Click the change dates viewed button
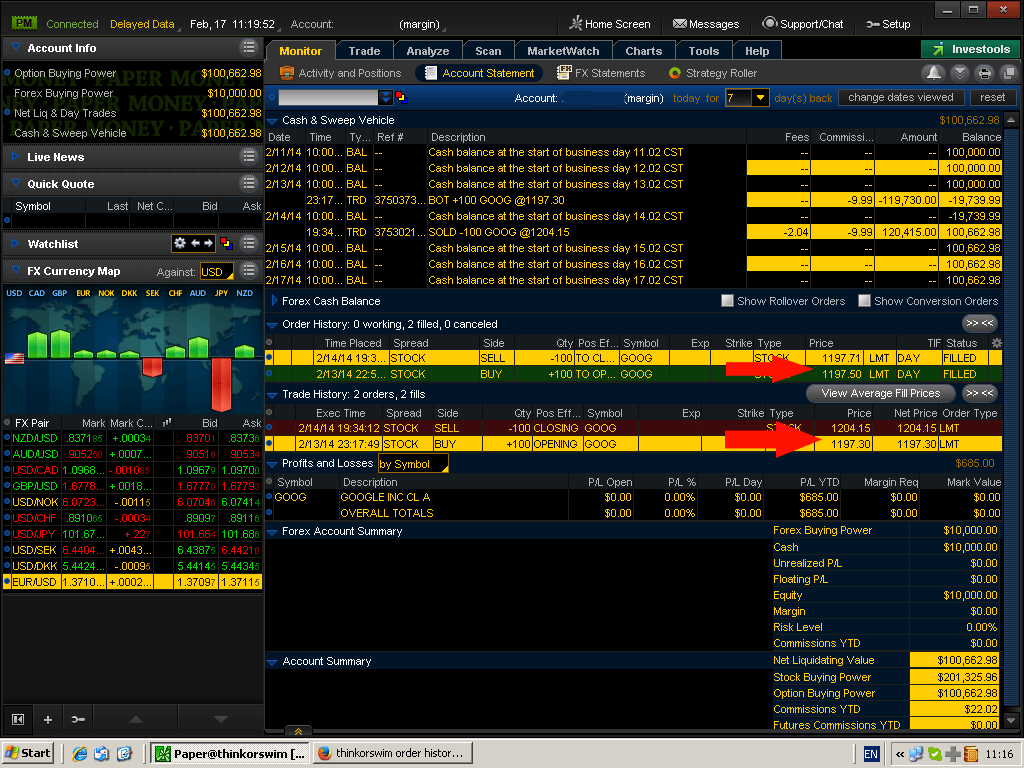Image resolution: width=1024 pixels, height=768 pixels. [901, 97]
